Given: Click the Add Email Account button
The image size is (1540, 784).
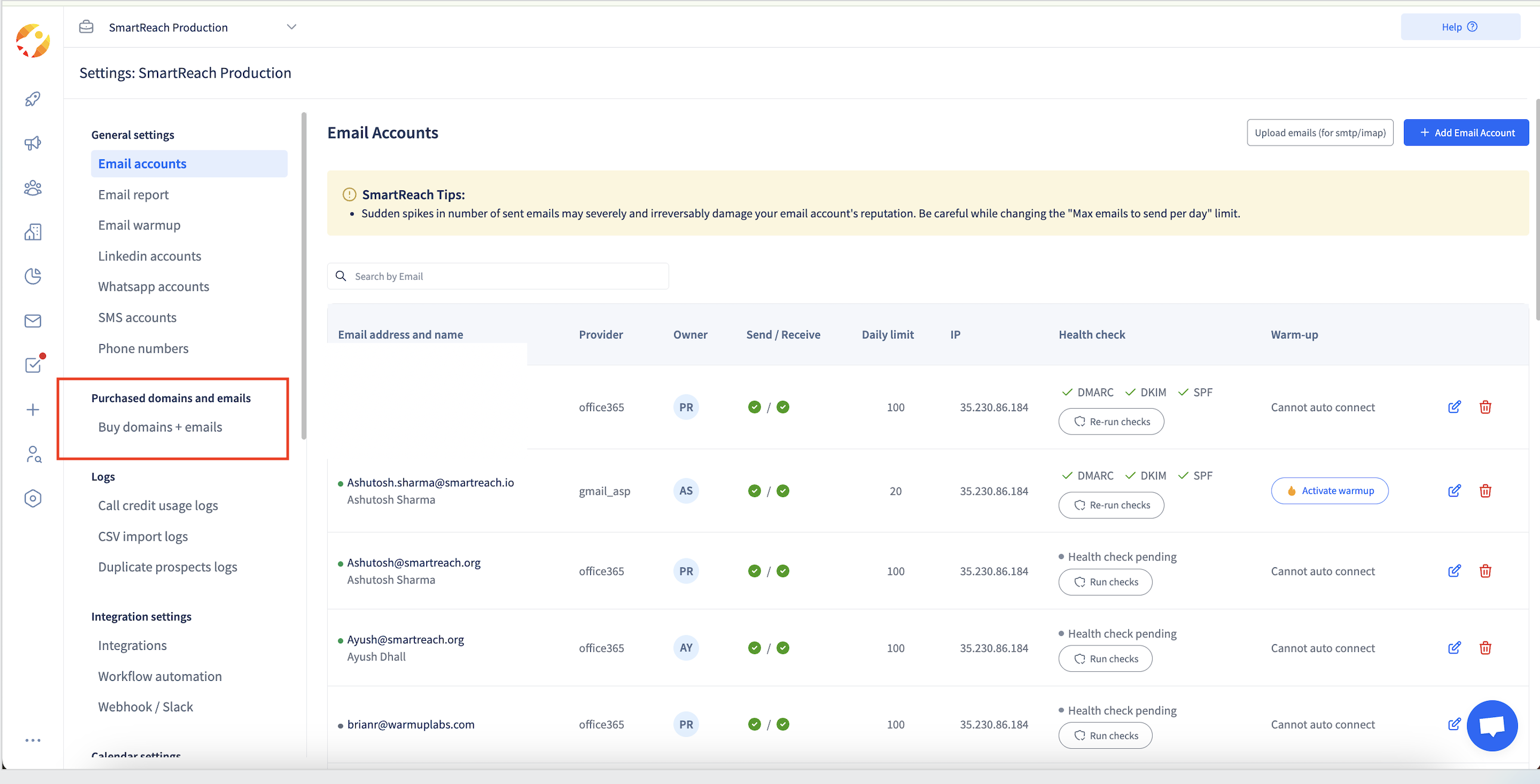Looking at the screenshot, I should tap(1466, 132).
